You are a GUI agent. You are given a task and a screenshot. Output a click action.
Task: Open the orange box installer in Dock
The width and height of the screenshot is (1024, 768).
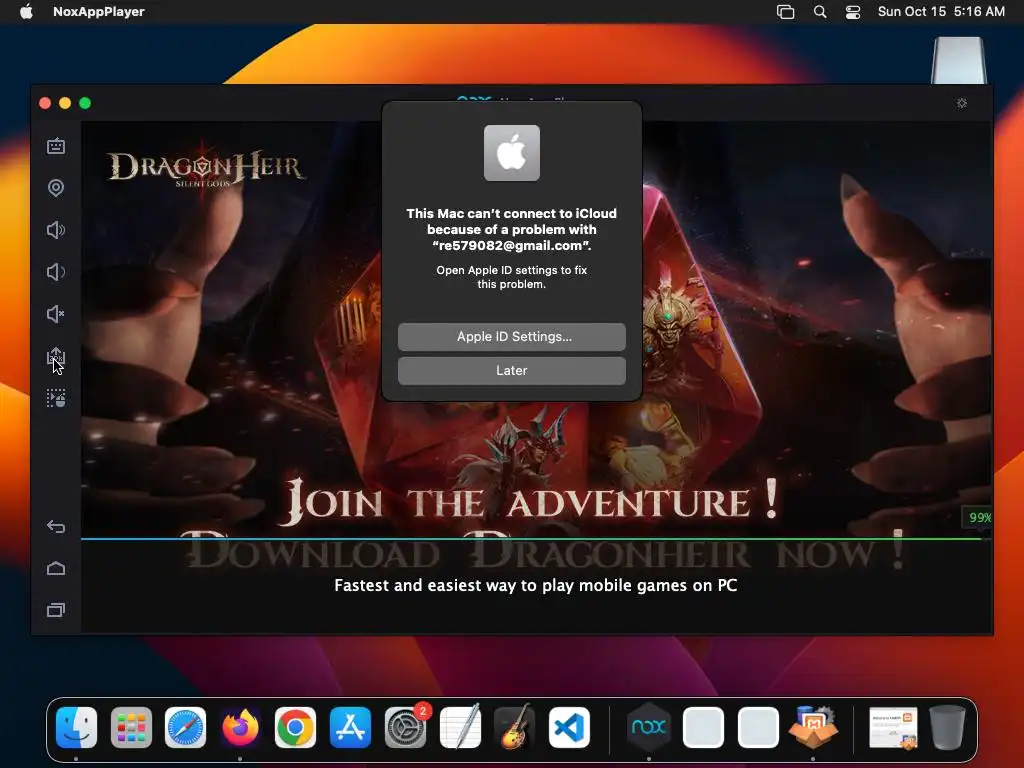813,728
